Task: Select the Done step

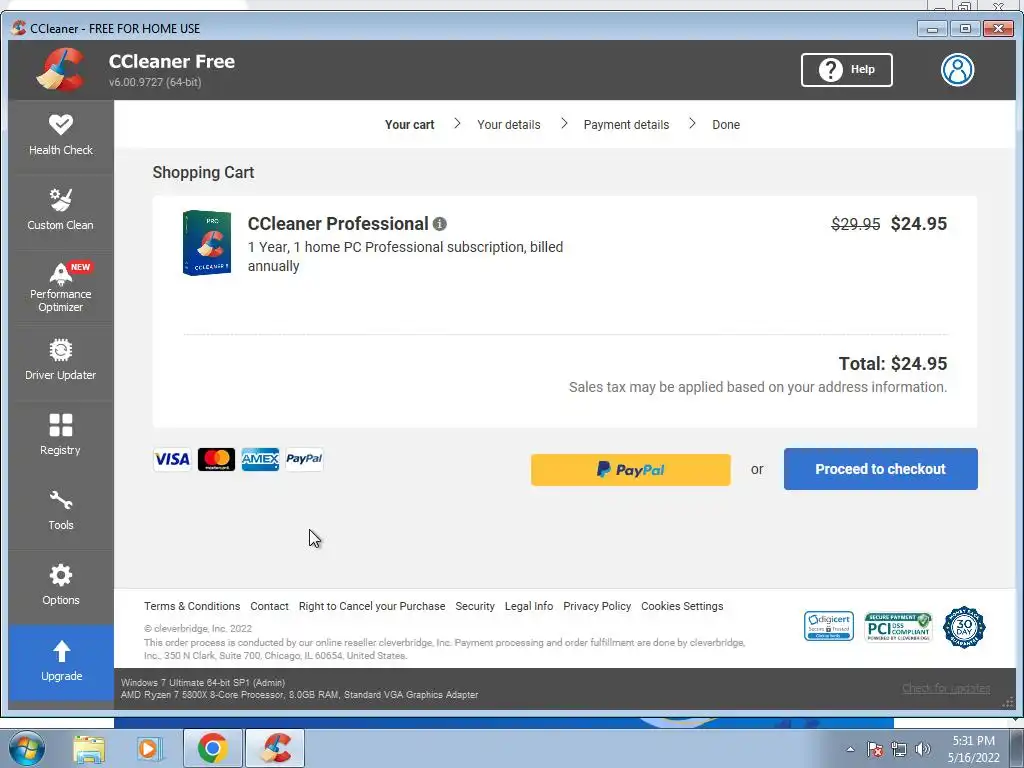Action: pyautogui.click(x=726, y=125)
